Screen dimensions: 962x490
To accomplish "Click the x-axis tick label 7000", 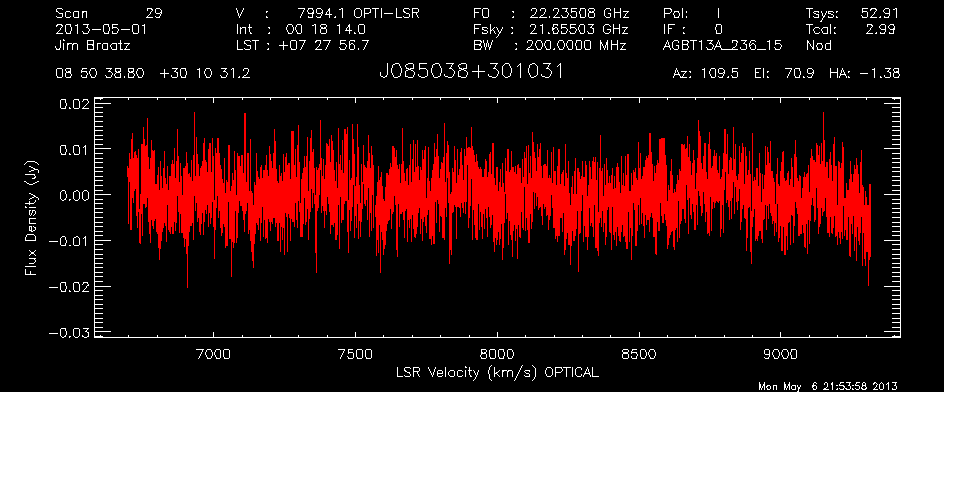I will (x=213, y=354).
